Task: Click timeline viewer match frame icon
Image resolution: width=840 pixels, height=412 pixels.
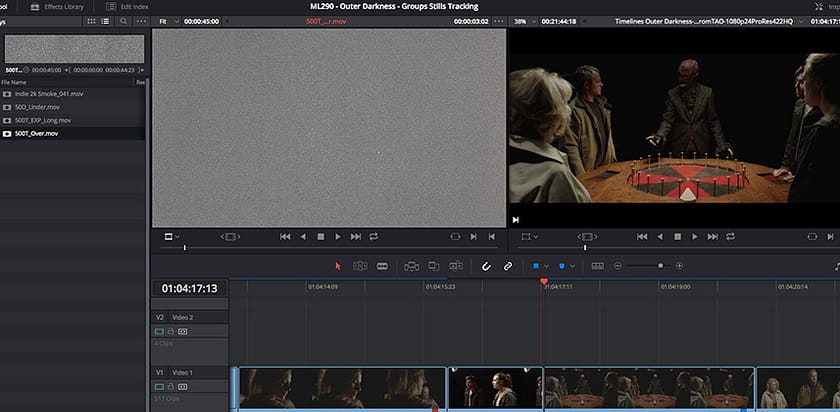Action: tap(587, 236)
